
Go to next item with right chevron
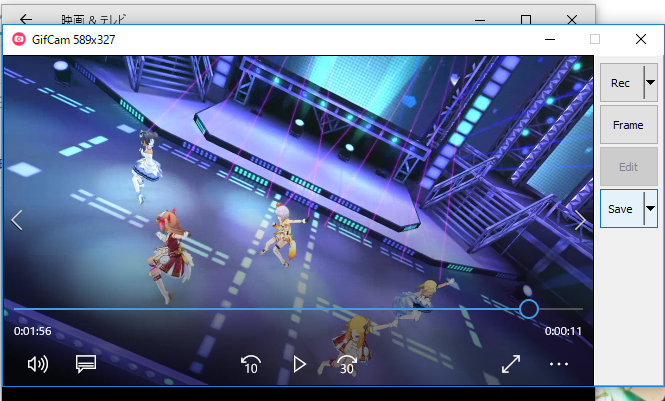click(x=580, y=220)
